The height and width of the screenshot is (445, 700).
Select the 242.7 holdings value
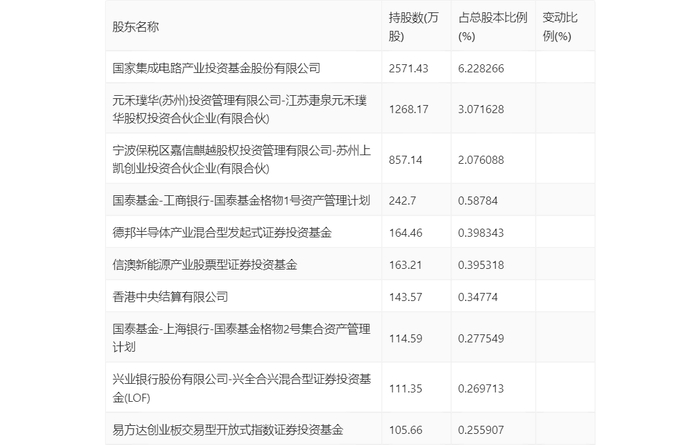pos(402,201)
